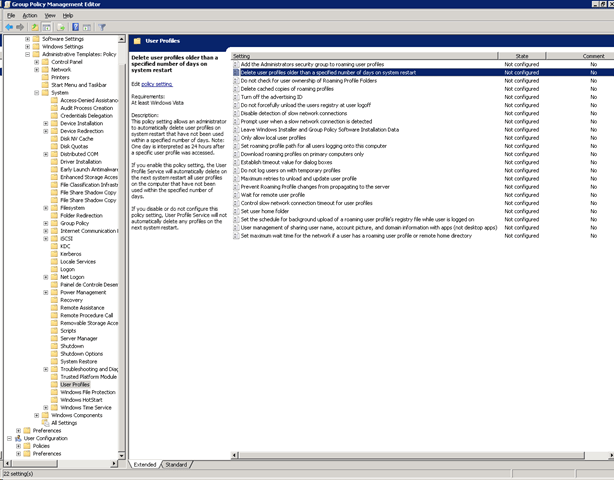Screen dimensions: 614x480
Task: Click tree pane scroll down arrow
Action: [x=121, y=455]
